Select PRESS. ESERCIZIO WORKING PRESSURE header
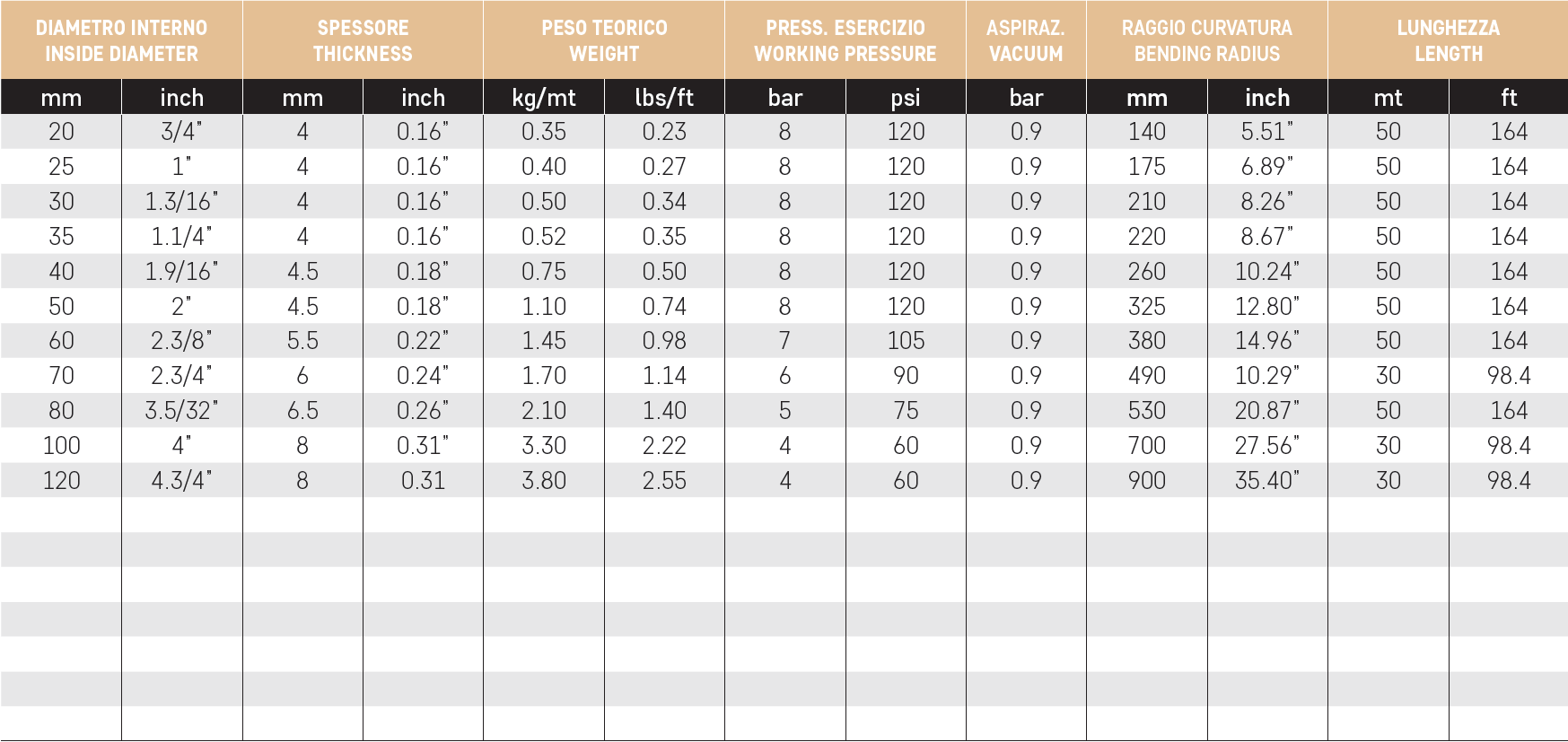 click(x=845, y=40)
